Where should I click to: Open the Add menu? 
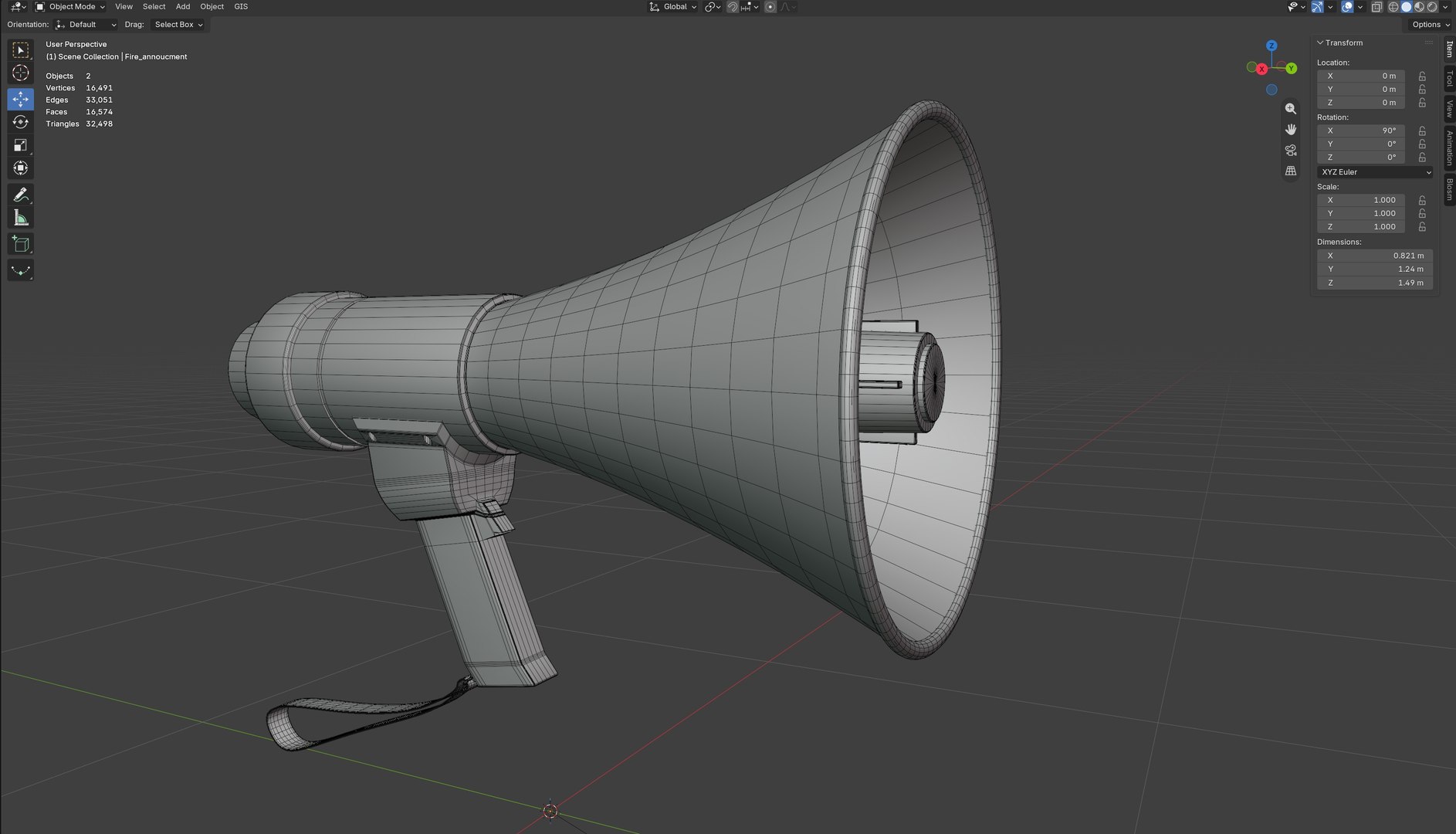183,7
